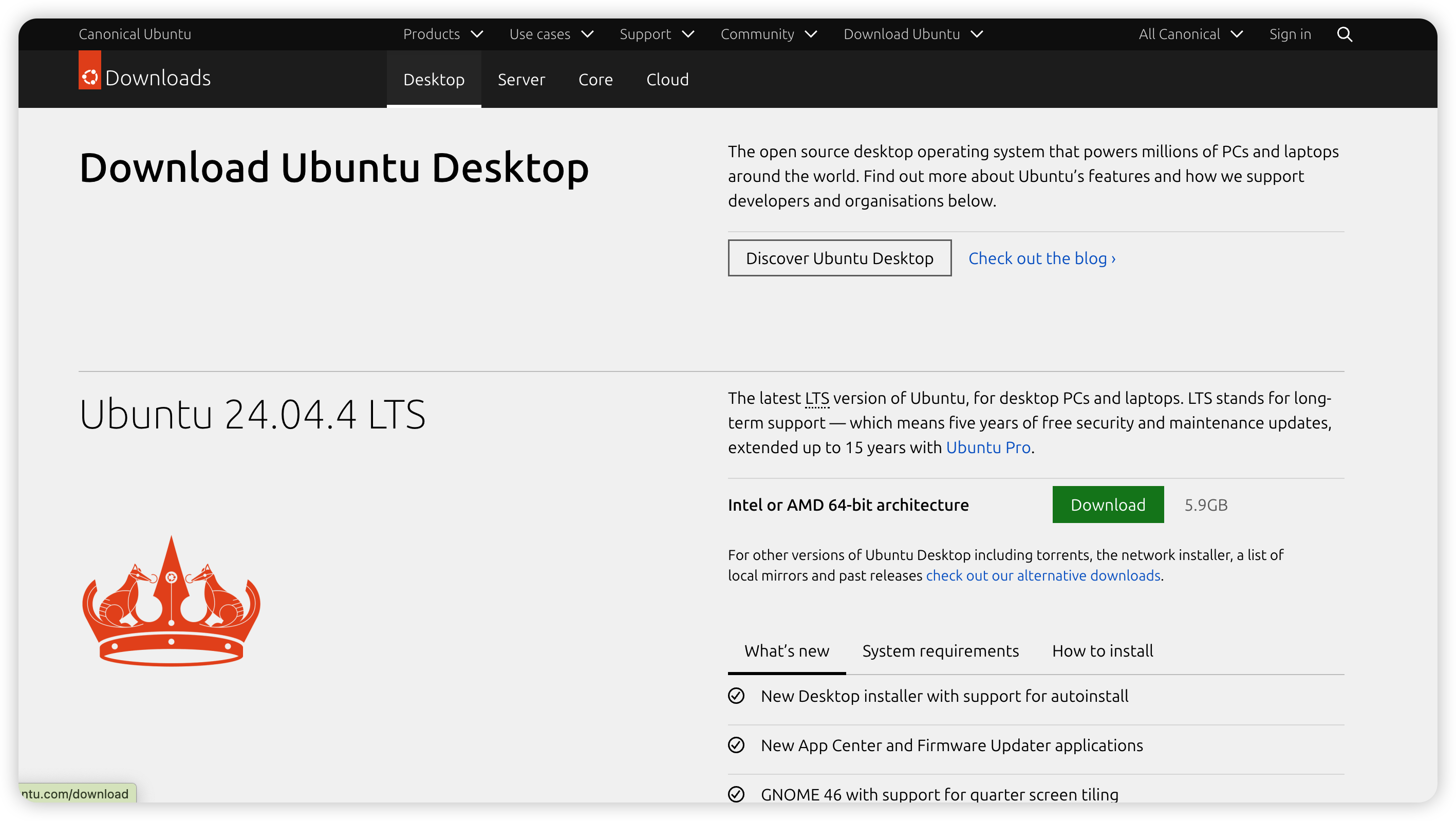Follow the Ubuntu Pro link
Screen dimensions: 1456x821
[x=988, y=447]
